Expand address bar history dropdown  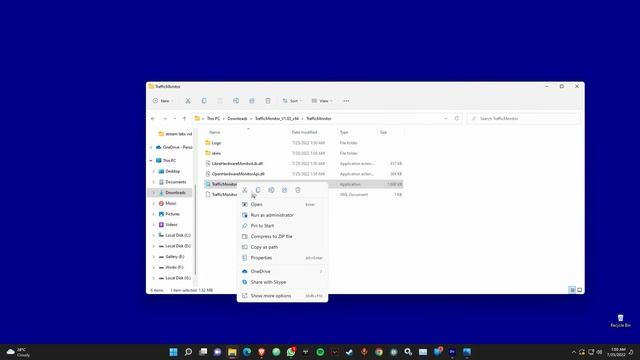click(445, 118)
